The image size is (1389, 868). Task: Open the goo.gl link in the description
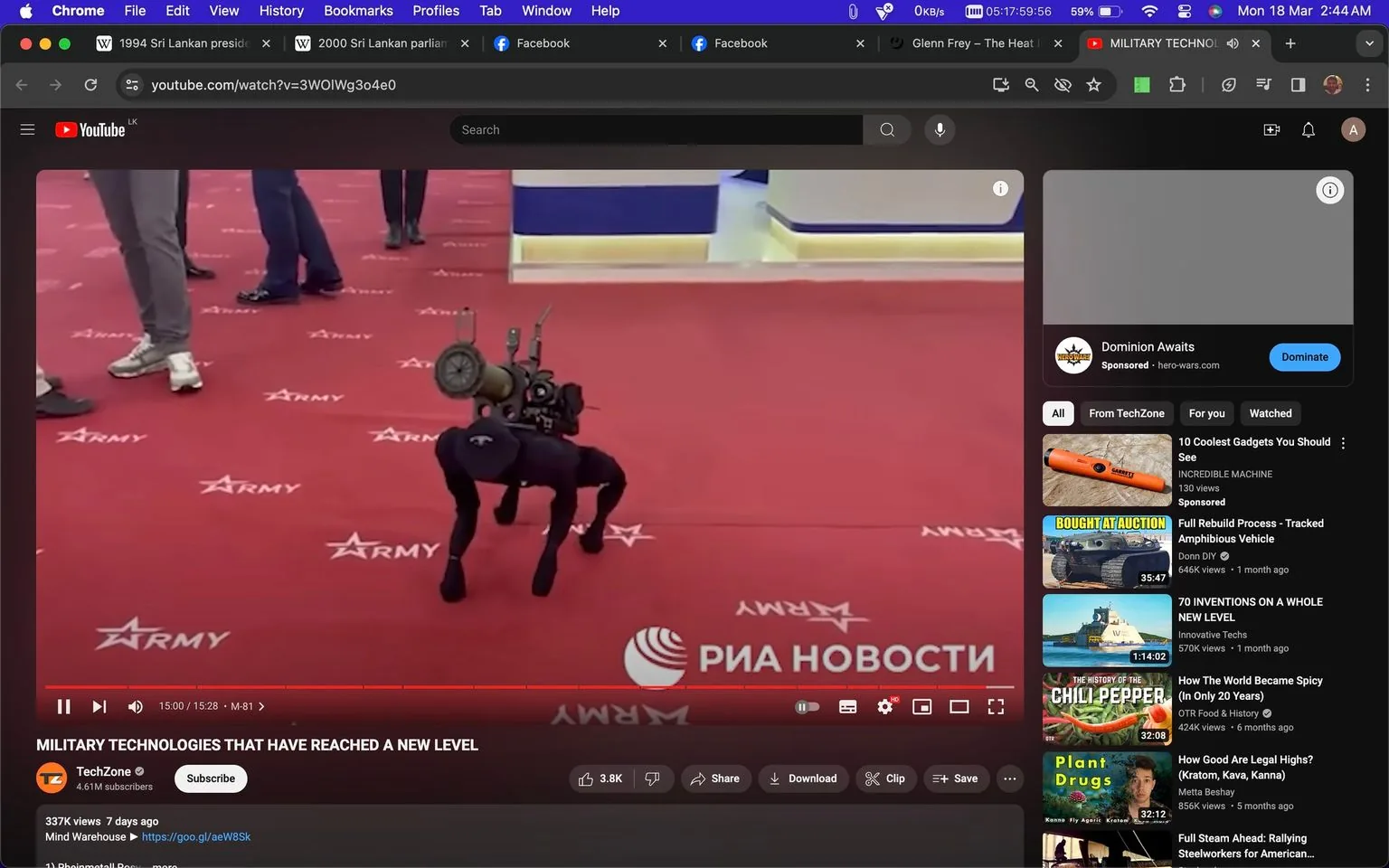point(197,836)
